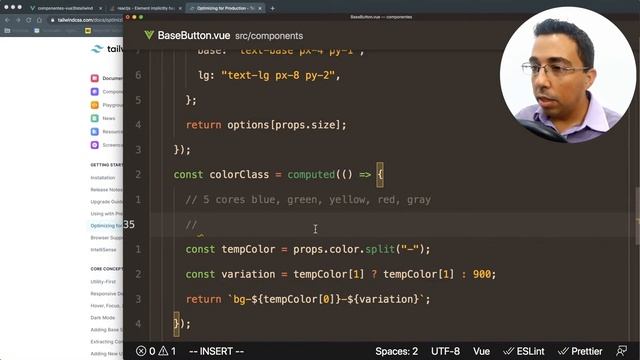Open Installation link in Tailwind sidebar
This screenshot has height=360, width=640.
[x=103, y=178]
